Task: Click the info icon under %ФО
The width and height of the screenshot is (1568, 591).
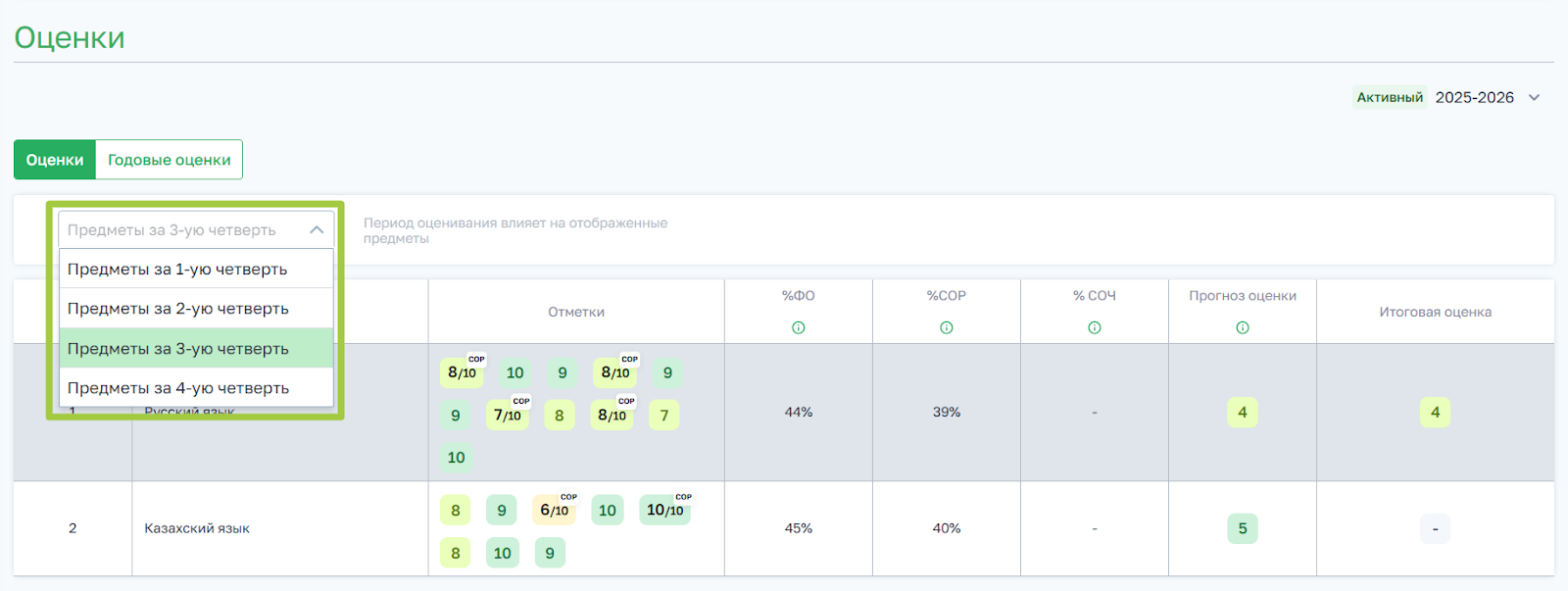Action: 799,327
